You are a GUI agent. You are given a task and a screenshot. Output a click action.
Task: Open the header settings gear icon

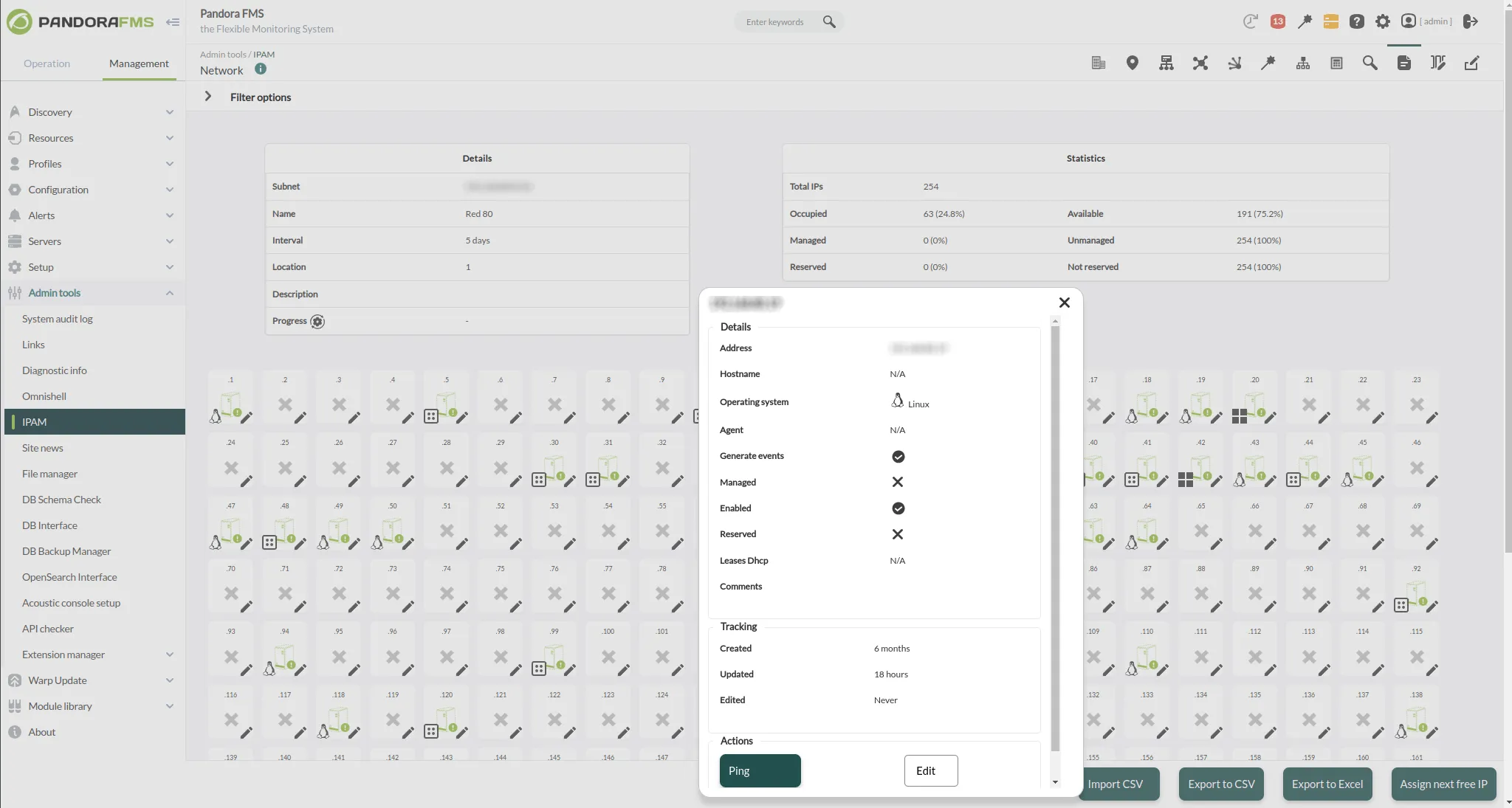point(1383,21)
